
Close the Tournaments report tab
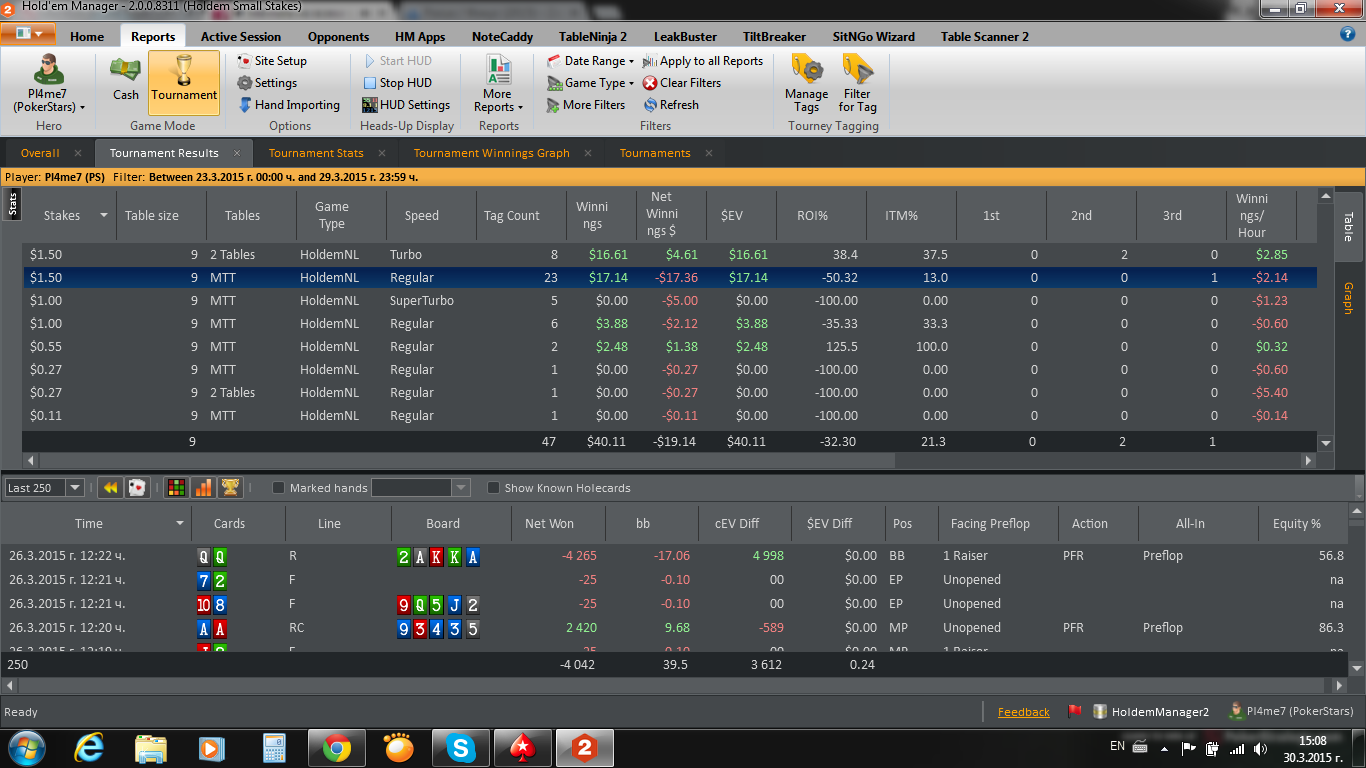(x=709, y=153)
